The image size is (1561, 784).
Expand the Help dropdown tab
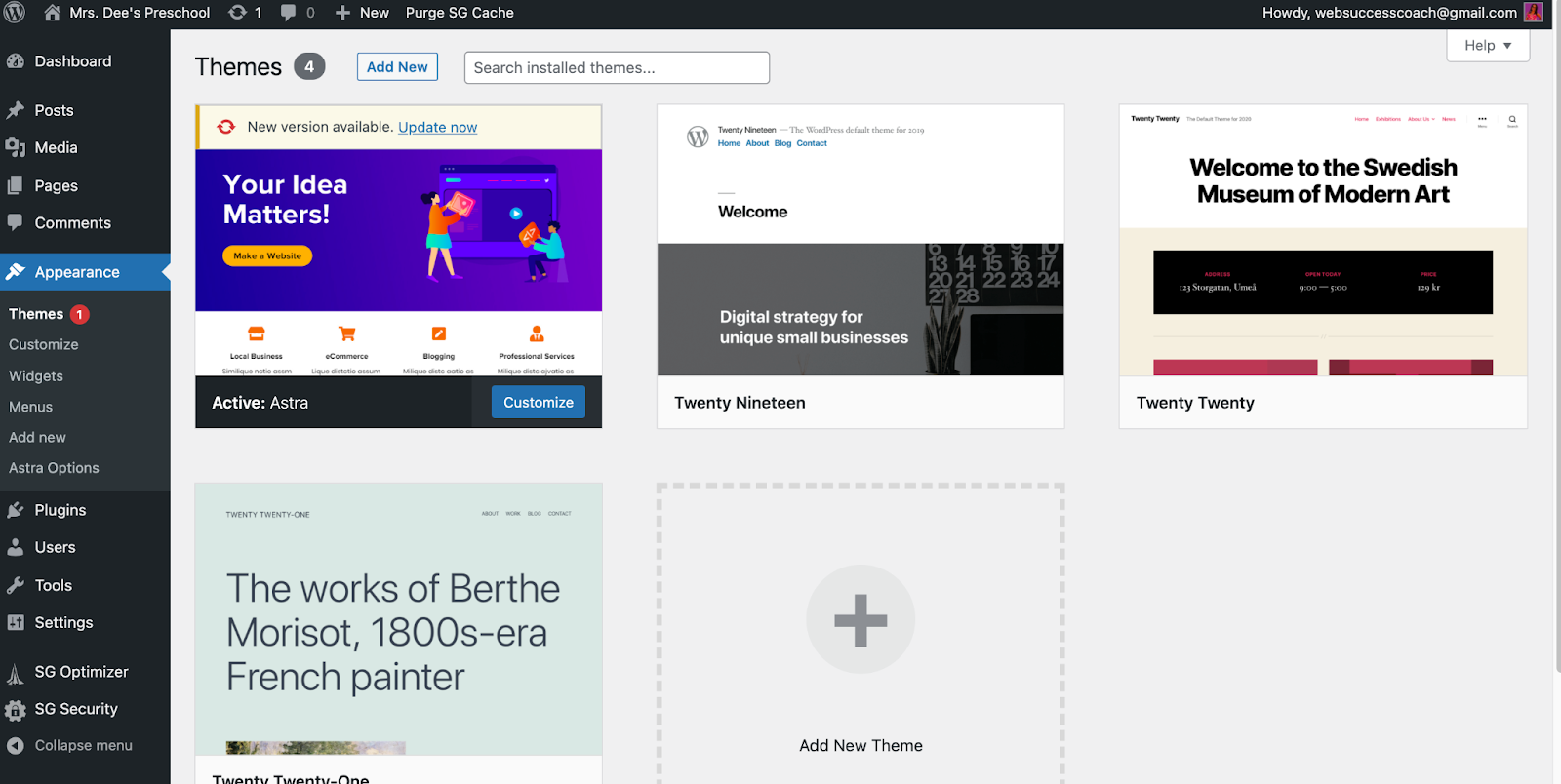point(1488,46)
